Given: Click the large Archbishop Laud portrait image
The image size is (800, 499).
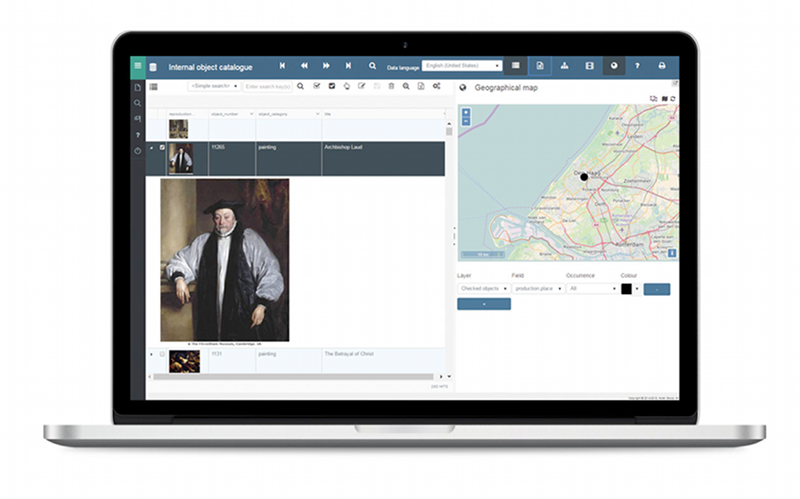Looking at the screenshot, I should coord(225,260).
